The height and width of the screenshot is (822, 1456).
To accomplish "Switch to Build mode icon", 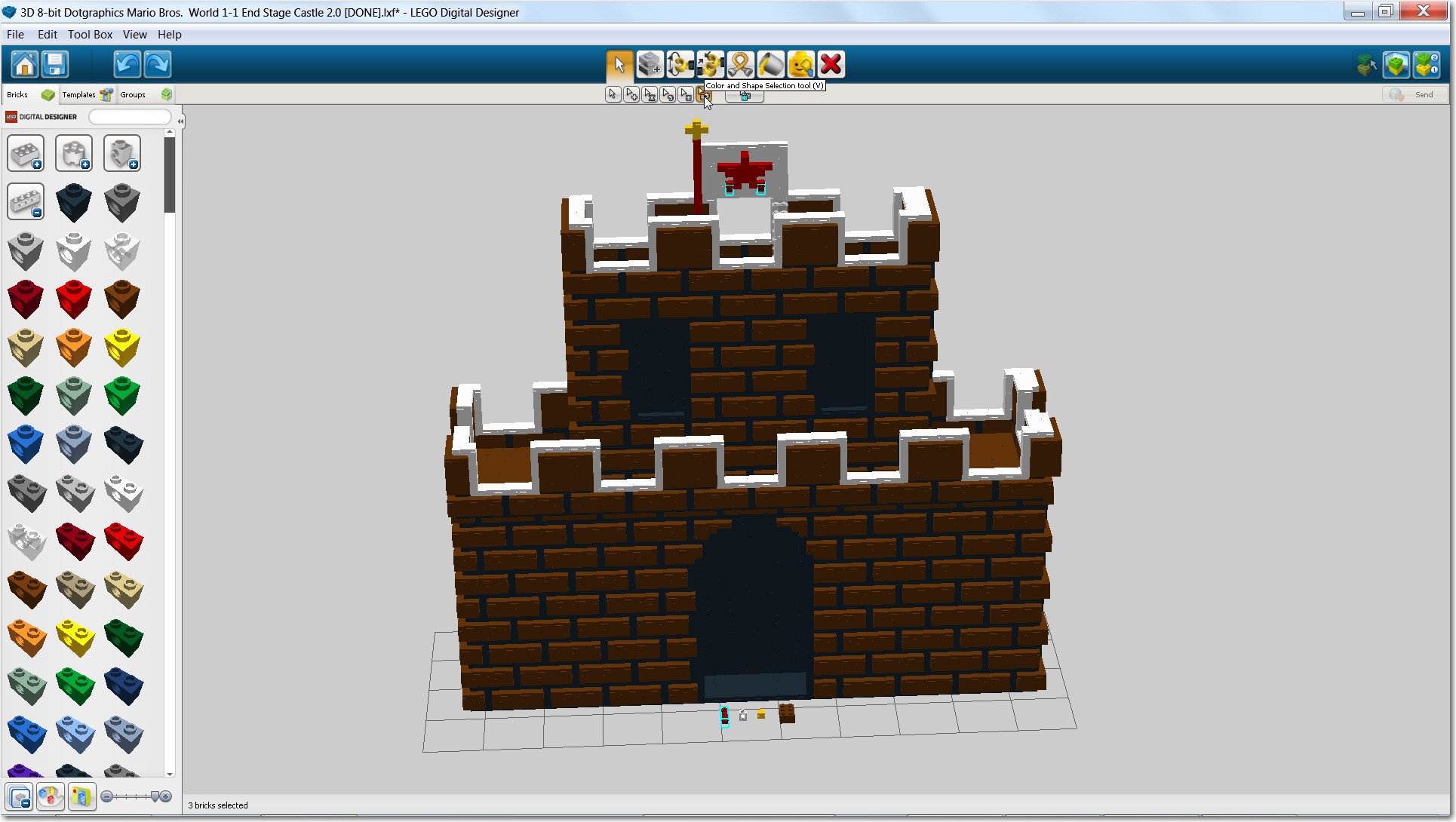I will (x=1366, y=65).
